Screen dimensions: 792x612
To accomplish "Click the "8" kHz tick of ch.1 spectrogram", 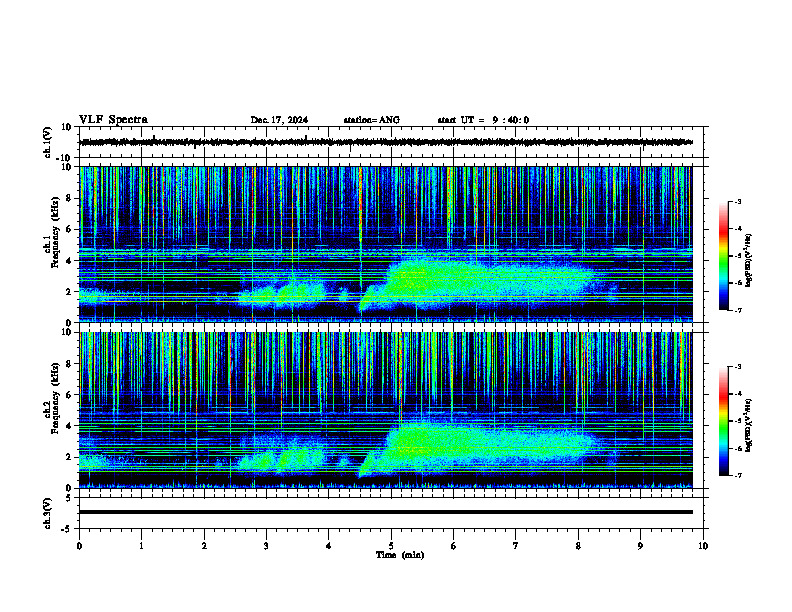I will point(69,198).
